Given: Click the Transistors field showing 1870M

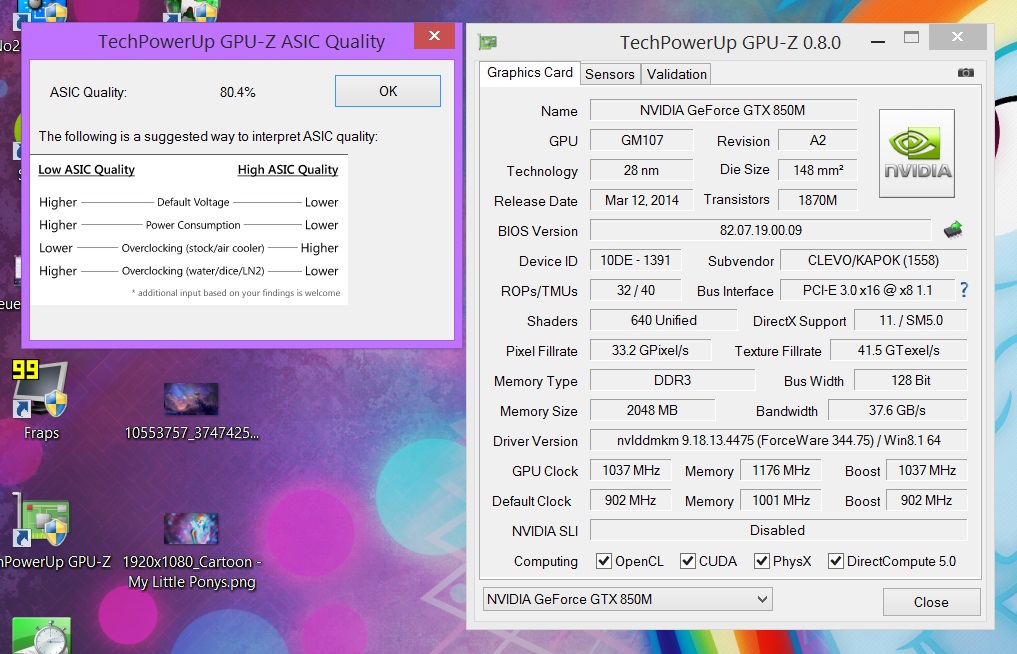Looking at the screenshot, I should point(817,200).
